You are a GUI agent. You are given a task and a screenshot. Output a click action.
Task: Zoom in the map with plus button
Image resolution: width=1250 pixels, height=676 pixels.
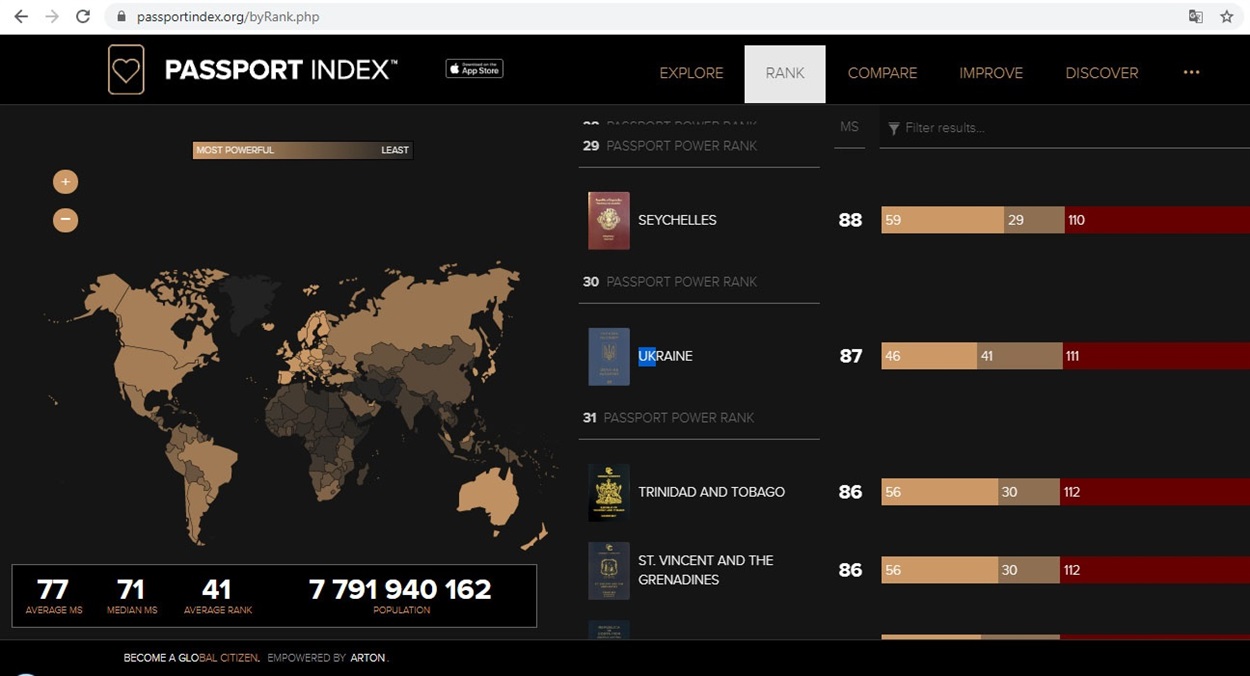click(x=65, y=182)
